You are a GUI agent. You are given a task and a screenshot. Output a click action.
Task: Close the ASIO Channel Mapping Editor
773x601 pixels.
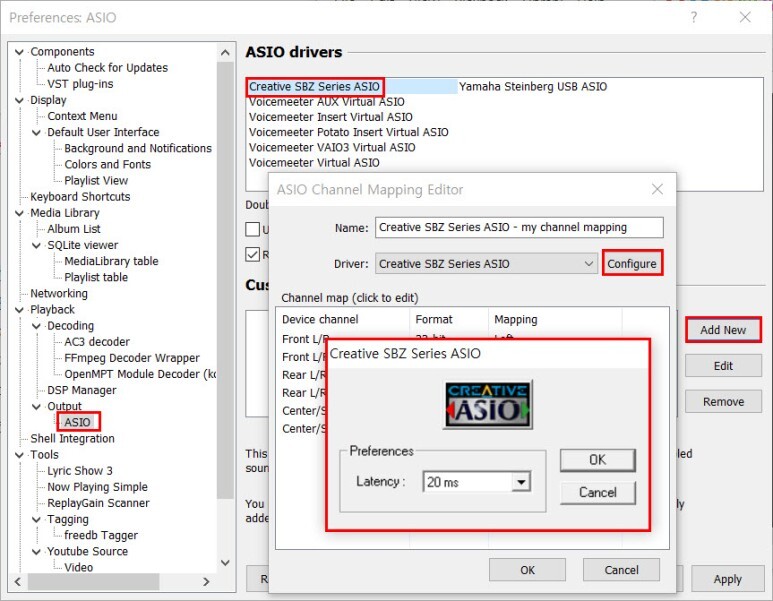[x=657, y=189]
